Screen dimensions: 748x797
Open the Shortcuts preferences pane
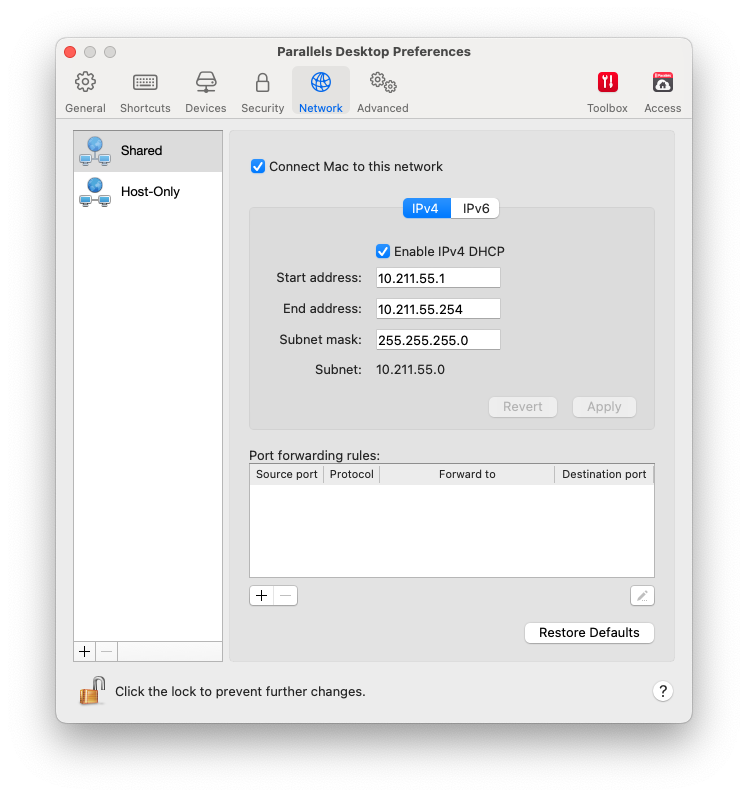coord(145,91)
